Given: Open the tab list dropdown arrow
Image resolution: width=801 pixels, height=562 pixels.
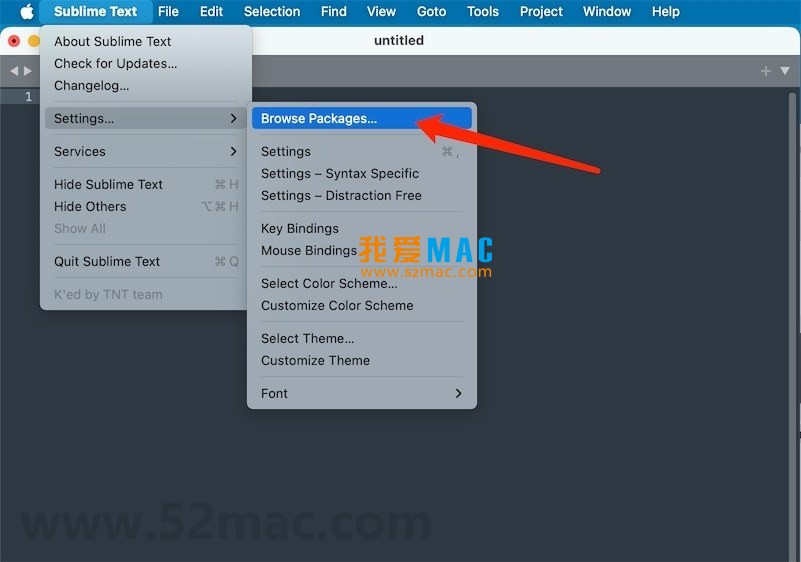Looking at the screenshot, I should click(x=784, y=71).
